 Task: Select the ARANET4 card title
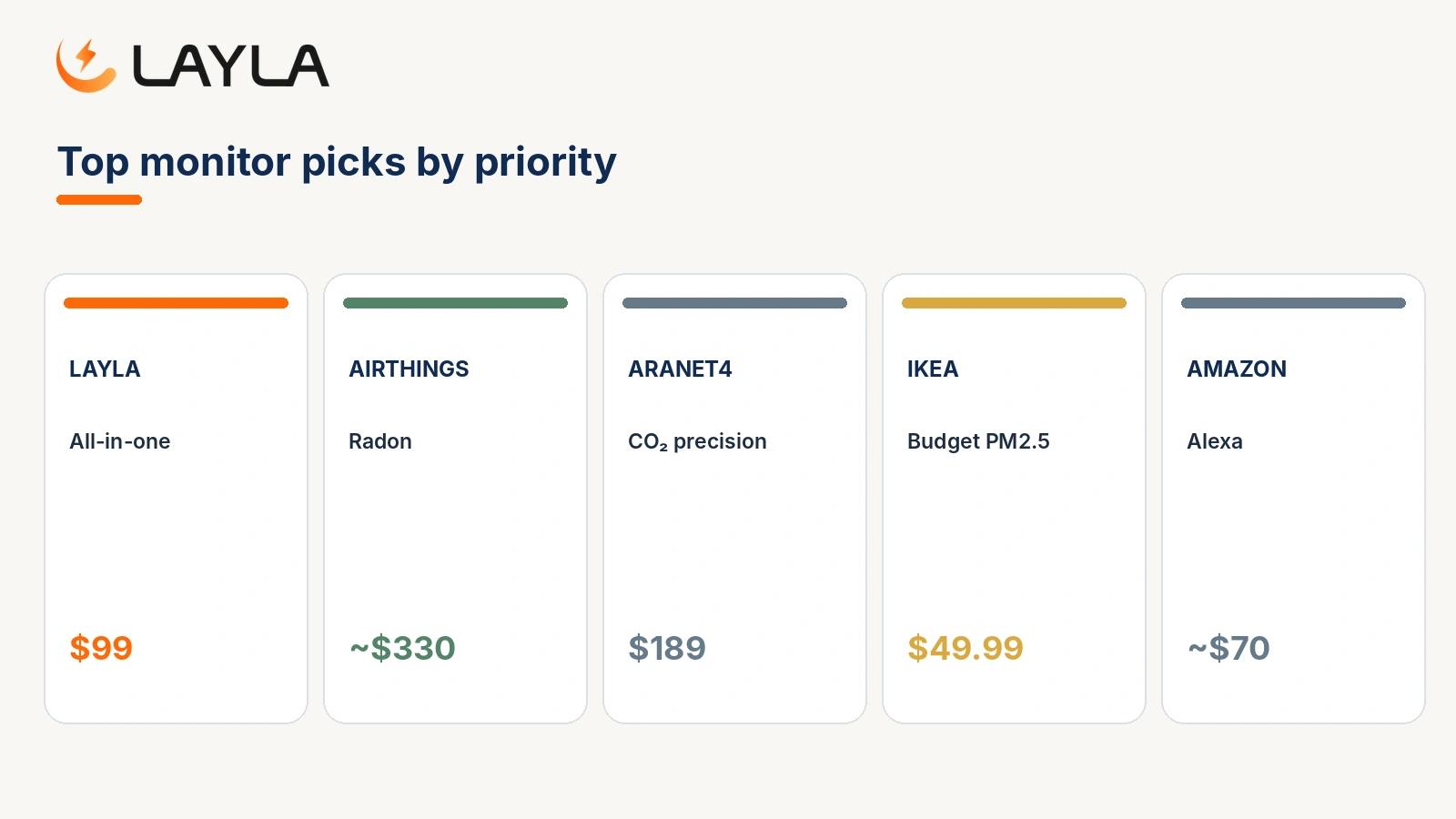point(680,369)
